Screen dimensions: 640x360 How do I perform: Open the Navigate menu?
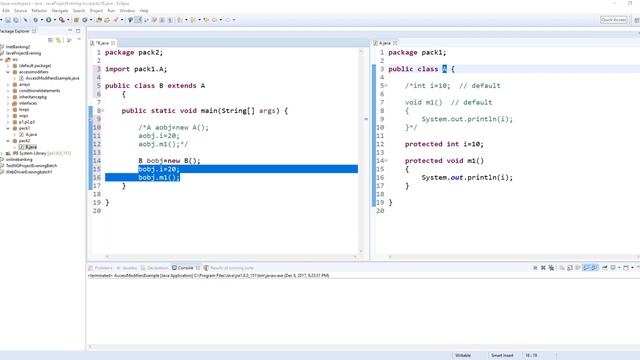click(60, 11)
